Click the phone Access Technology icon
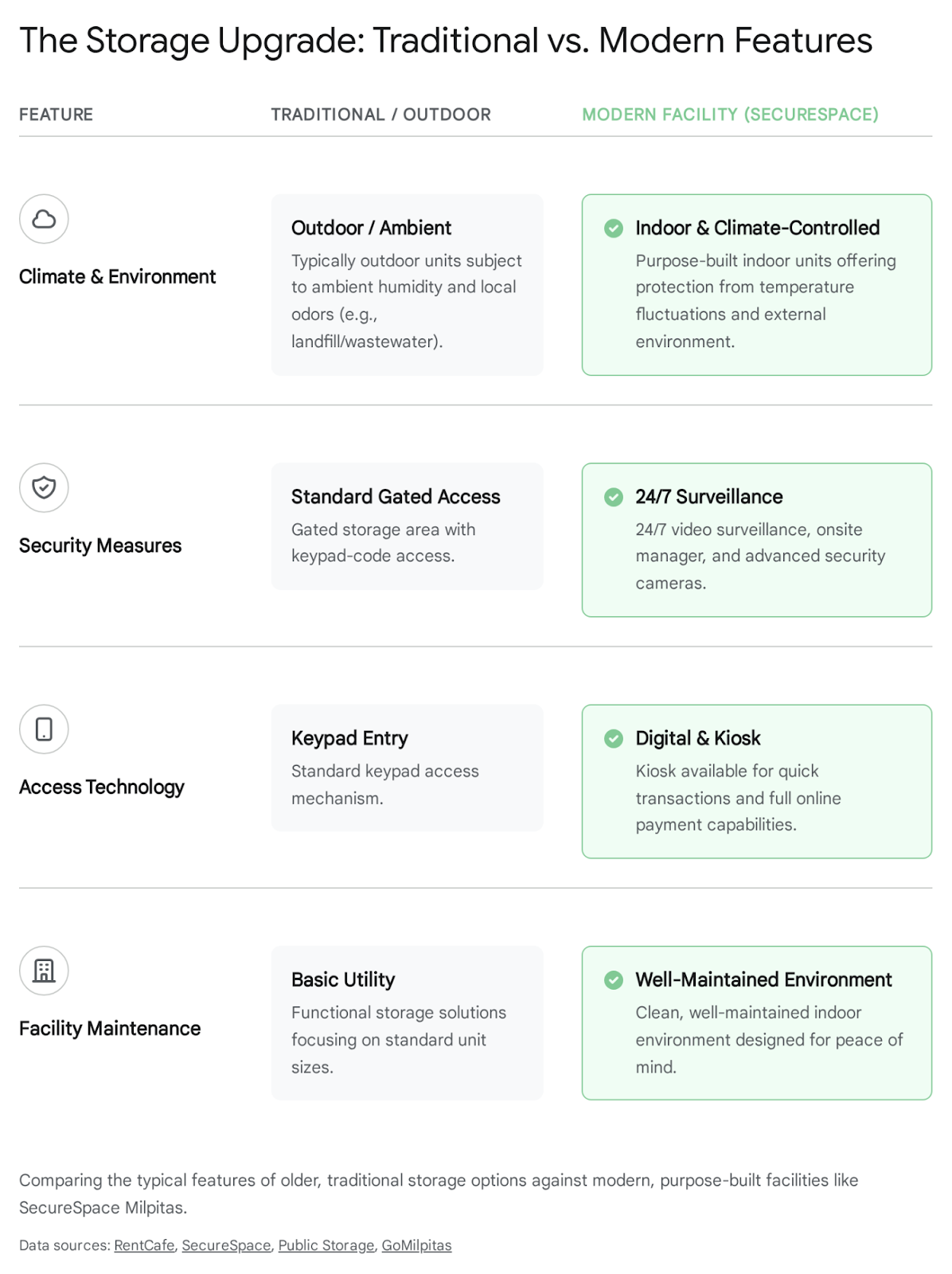Viewport: 952px width, 1274px height. click(x=44, y=729)
